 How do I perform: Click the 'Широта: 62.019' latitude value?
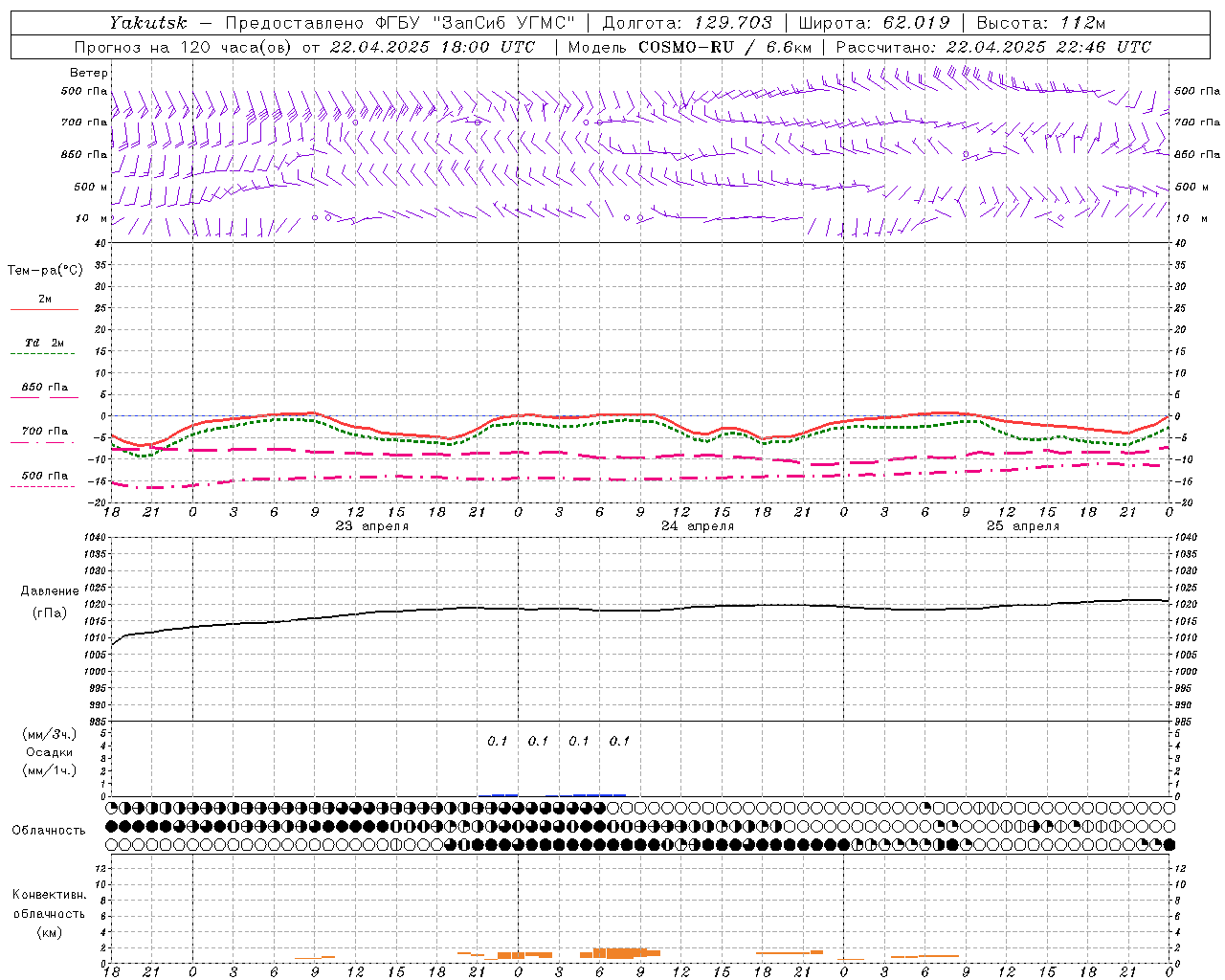[x=874, y=23]
